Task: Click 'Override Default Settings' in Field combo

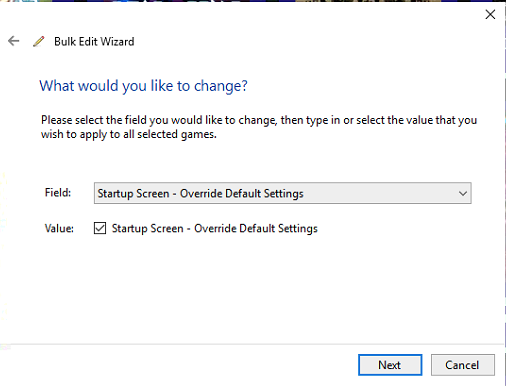Action: 242,194
